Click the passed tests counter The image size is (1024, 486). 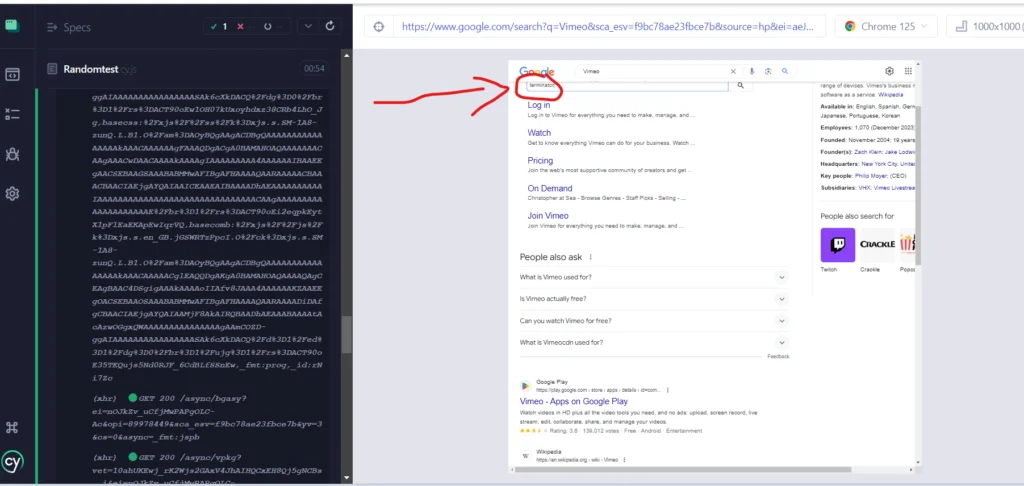point(217,27)
